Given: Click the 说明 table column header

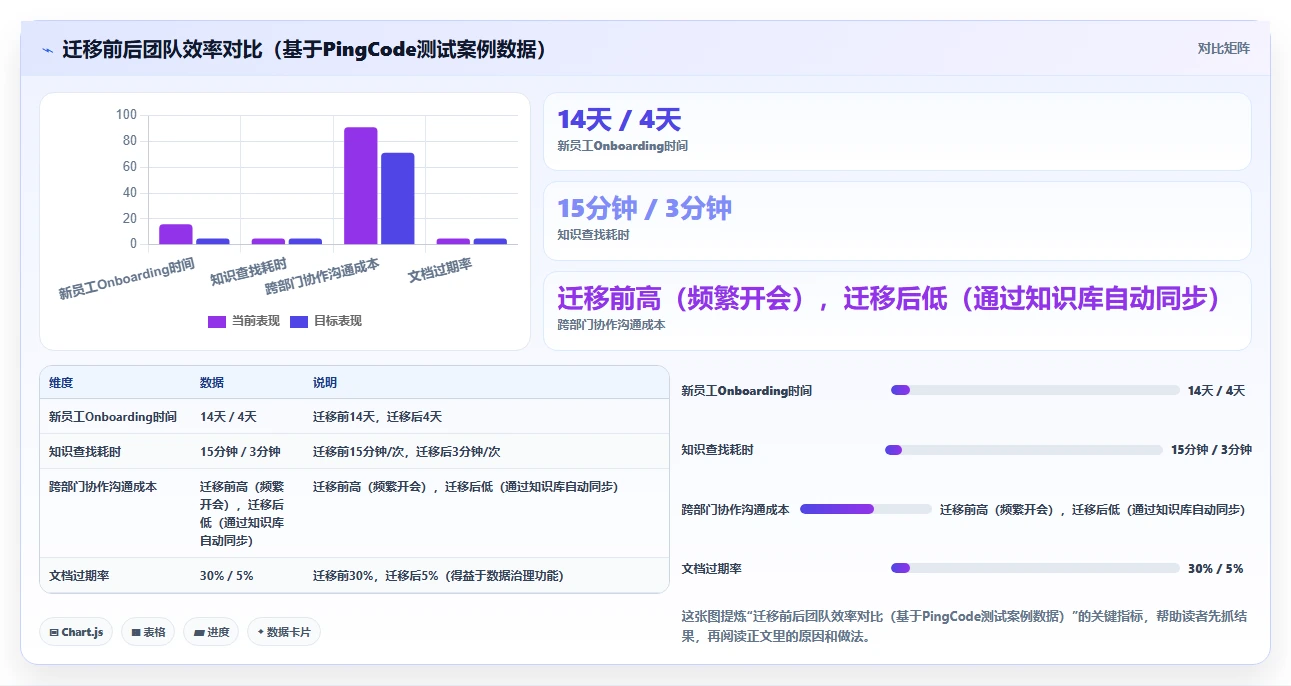Looking at the screenshot, I should (x=325, y=383).
